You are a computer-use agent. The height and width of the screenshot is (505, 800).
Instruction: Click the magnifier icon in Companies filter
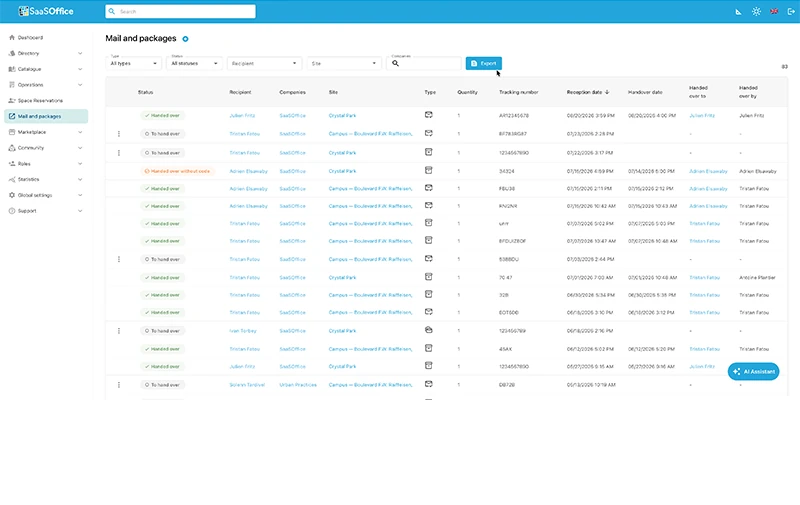point(395,63)
